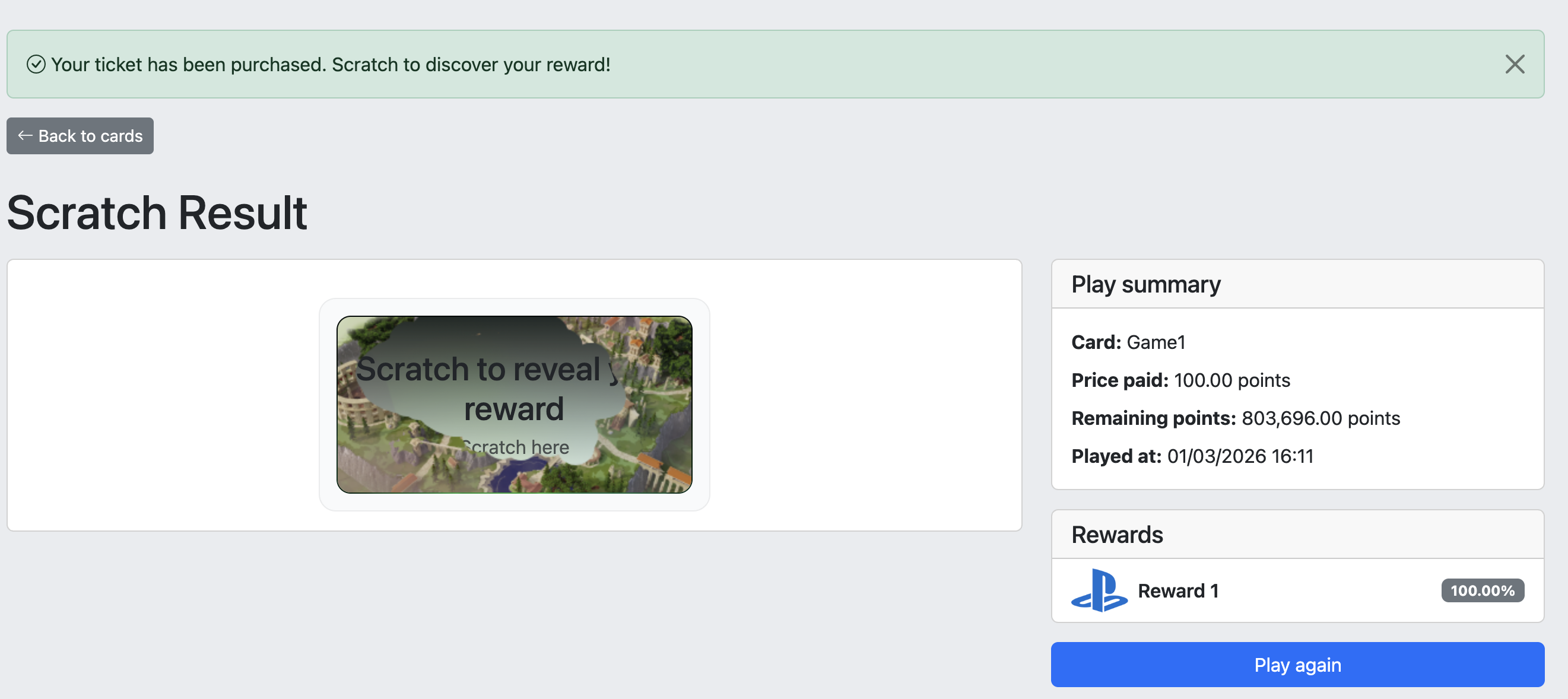Go back to cards

(x=80, y=136)
